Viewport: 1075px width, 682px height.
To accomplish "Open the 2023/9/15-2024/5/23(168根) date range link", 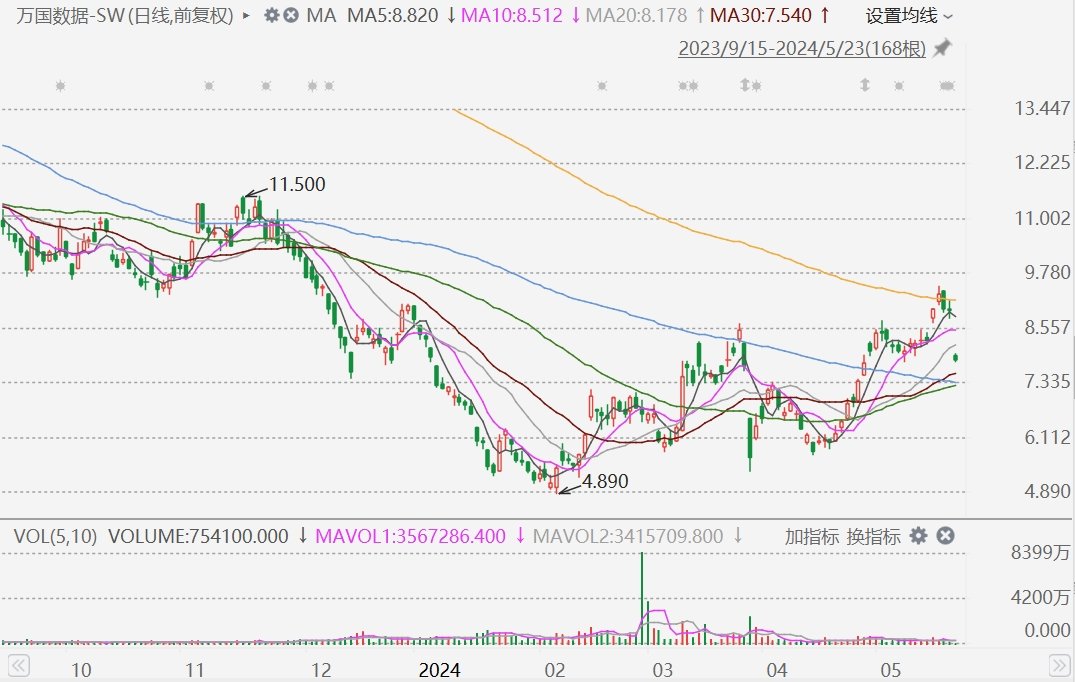I will pyautogui.click(x=802, y=49).
